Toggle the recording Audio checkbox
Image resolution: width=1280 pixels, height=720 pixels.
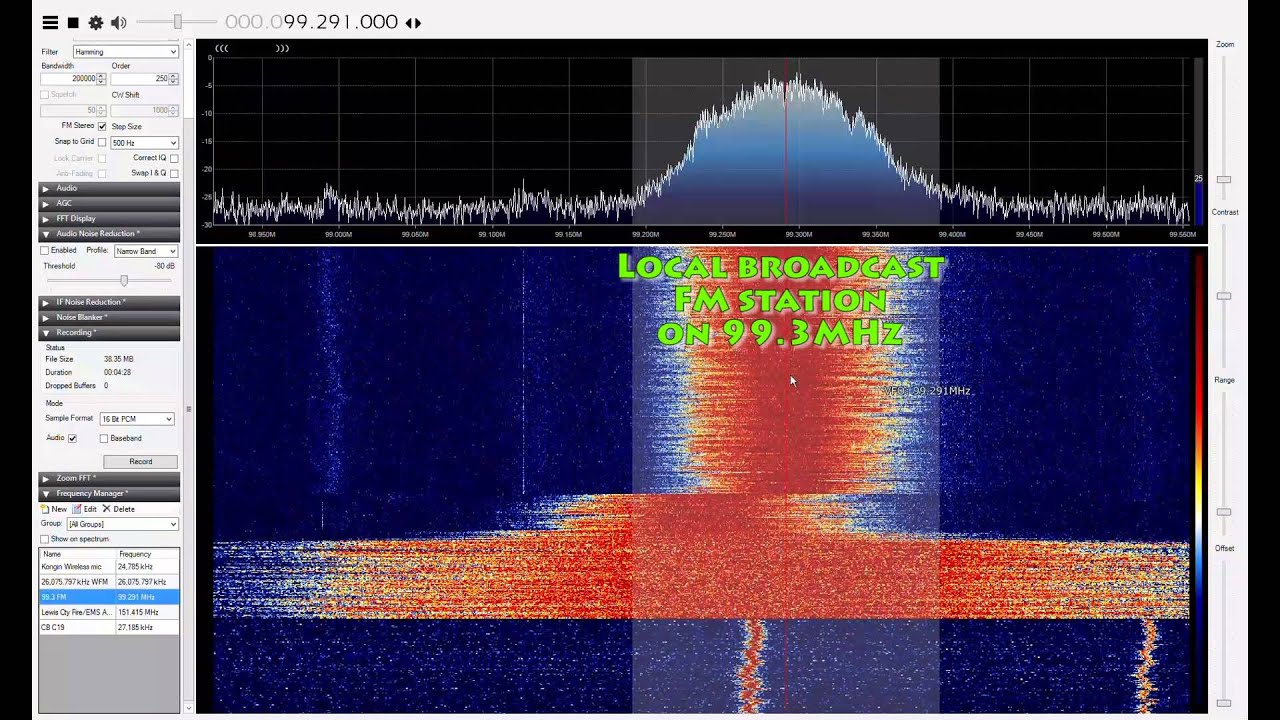(x=72, y=438)
